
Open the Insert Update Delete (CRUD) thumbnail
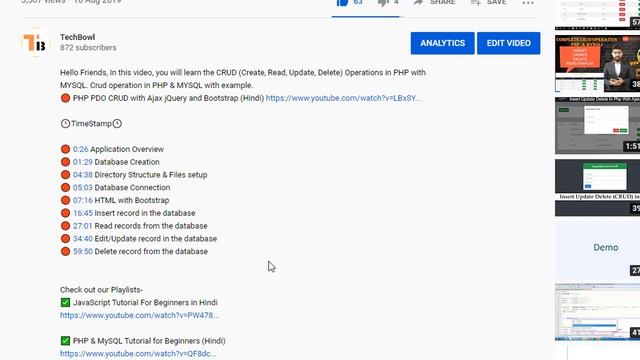(x=598, y=187)
